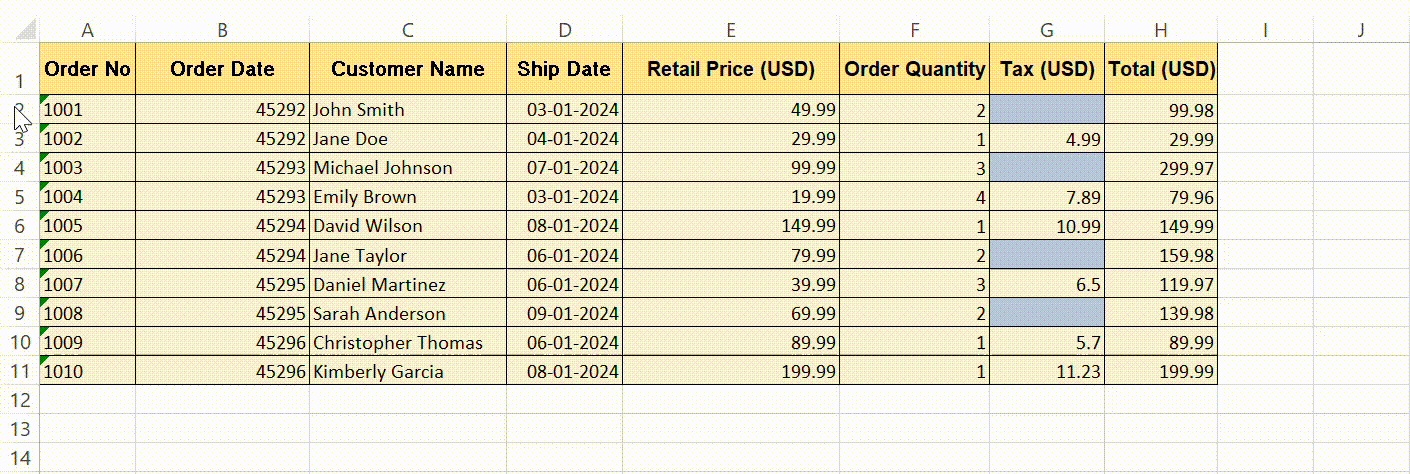Viewport: 1410px width, 474px height.
Task: Select column G header
Action: pos(1047,30)
